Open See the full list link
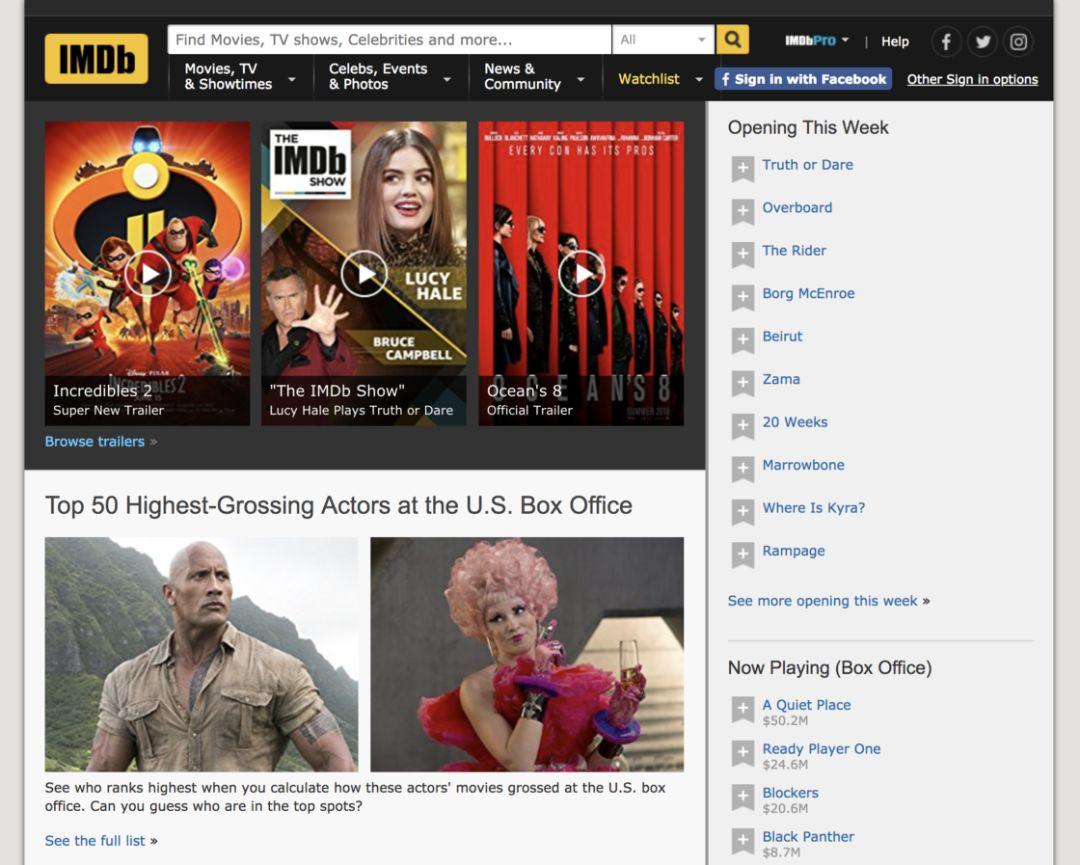The width and height of the screenshot is (1080, 865). tap(95, 841)
